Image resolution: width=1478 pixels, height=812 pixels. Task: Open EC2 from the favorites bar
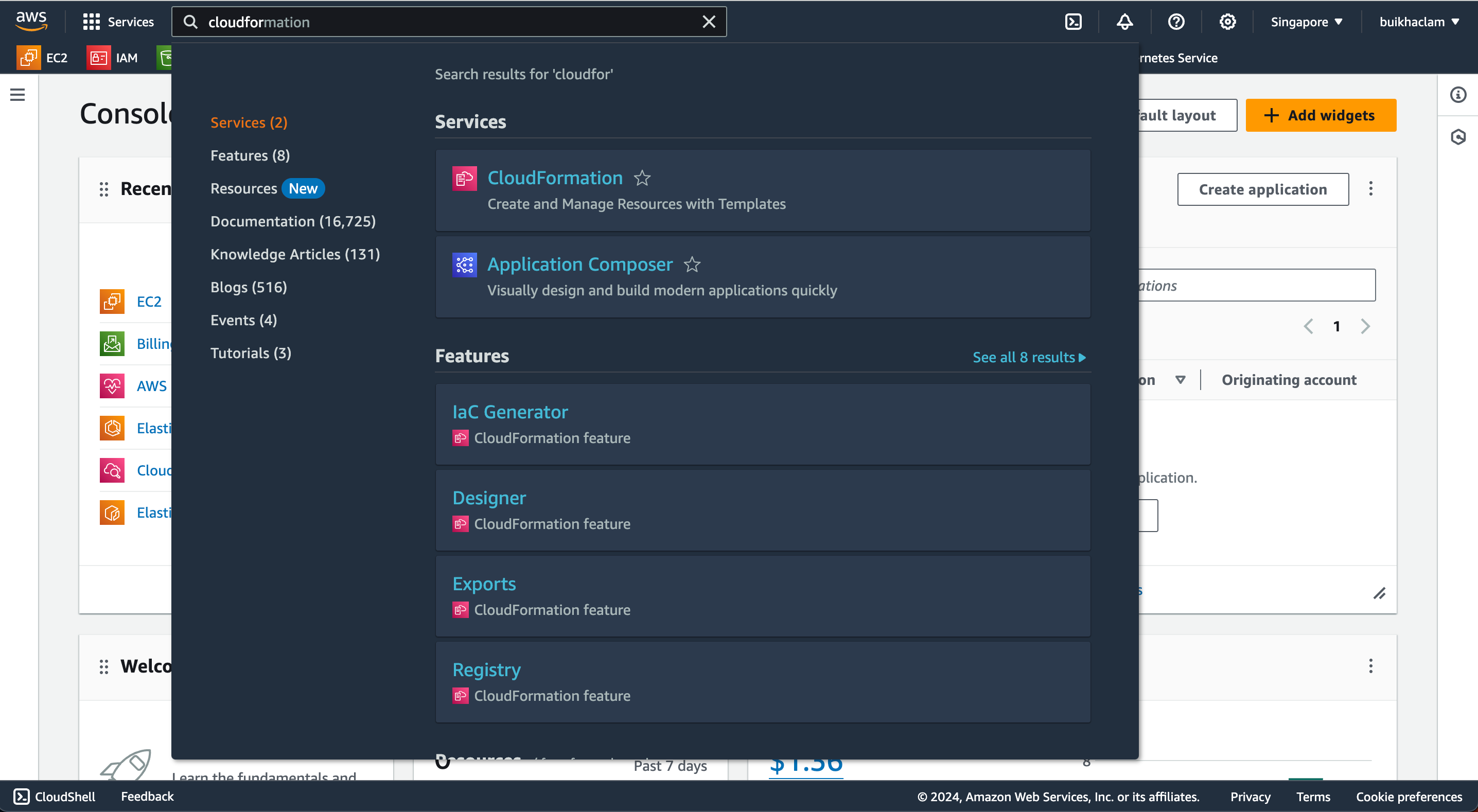[43, 58]
